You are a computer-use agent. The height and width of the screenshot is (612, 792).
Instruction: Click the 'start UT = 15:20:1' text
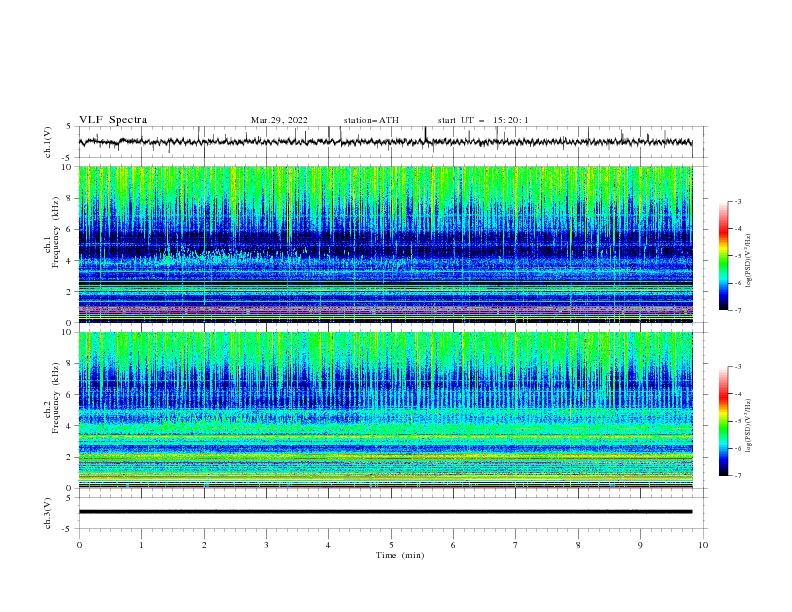(x=482, y=120)
